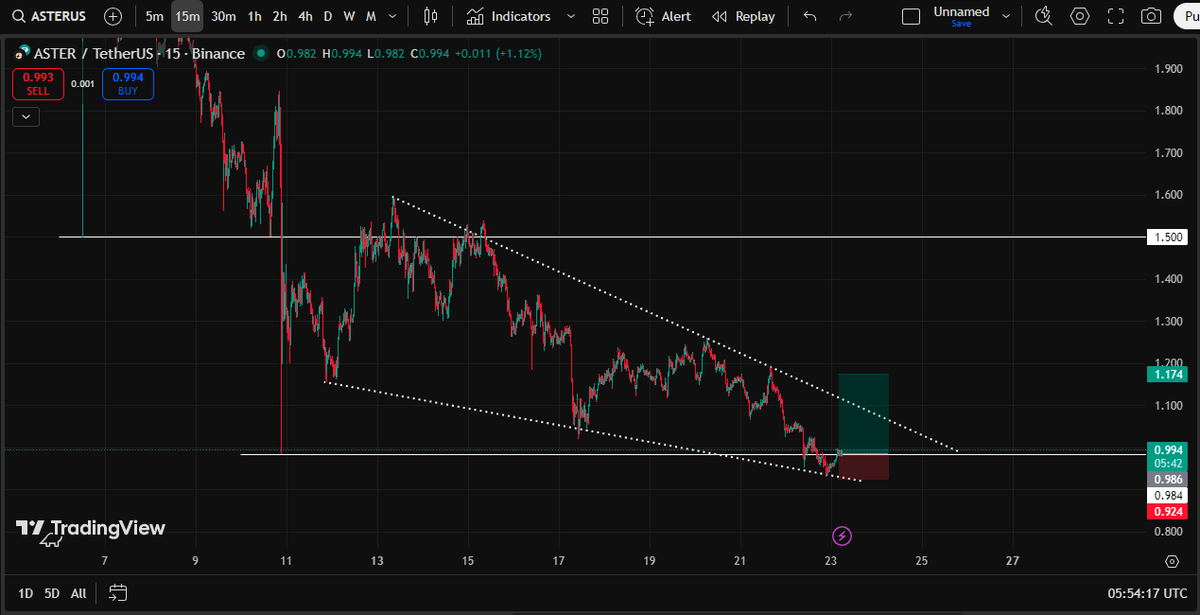1200x615 pixels.
Task: Switch to the 4h timeframe
Action: pos(305,17)
